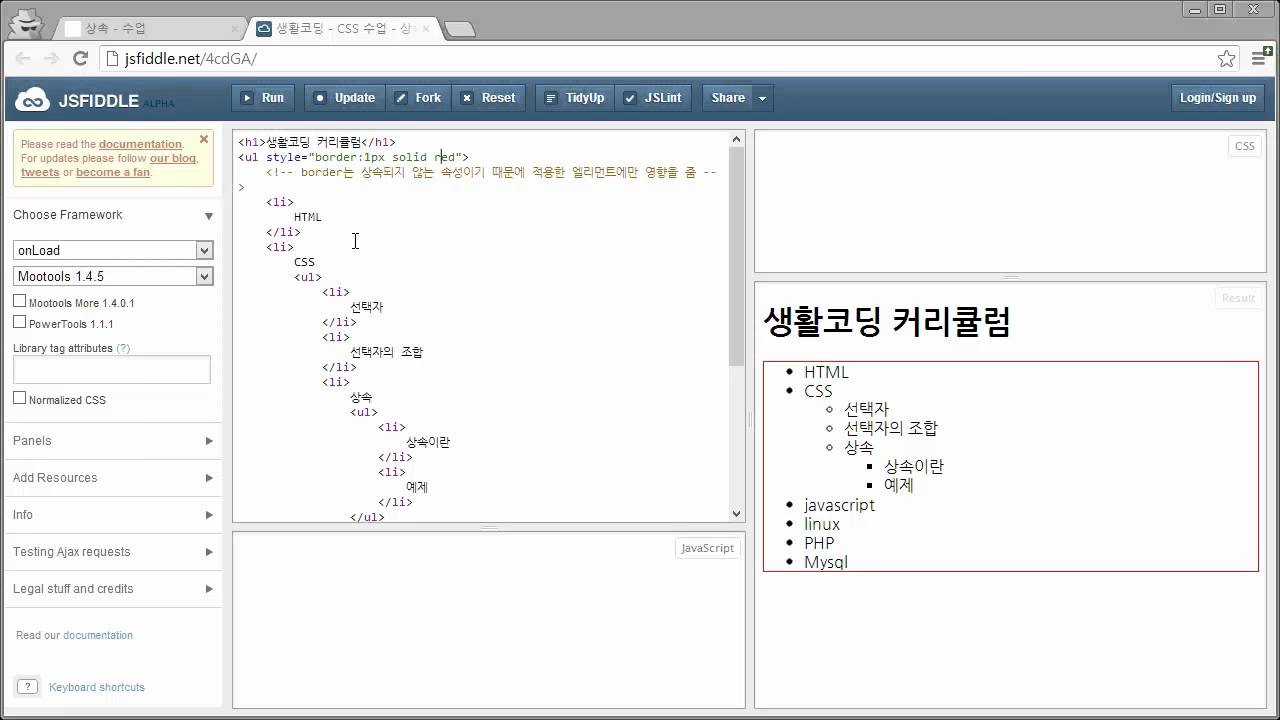Enable PowerTools 1.1.1 checkbox
The height and width of the screenshot is (720, 1280).
click(x=19, y=322)
